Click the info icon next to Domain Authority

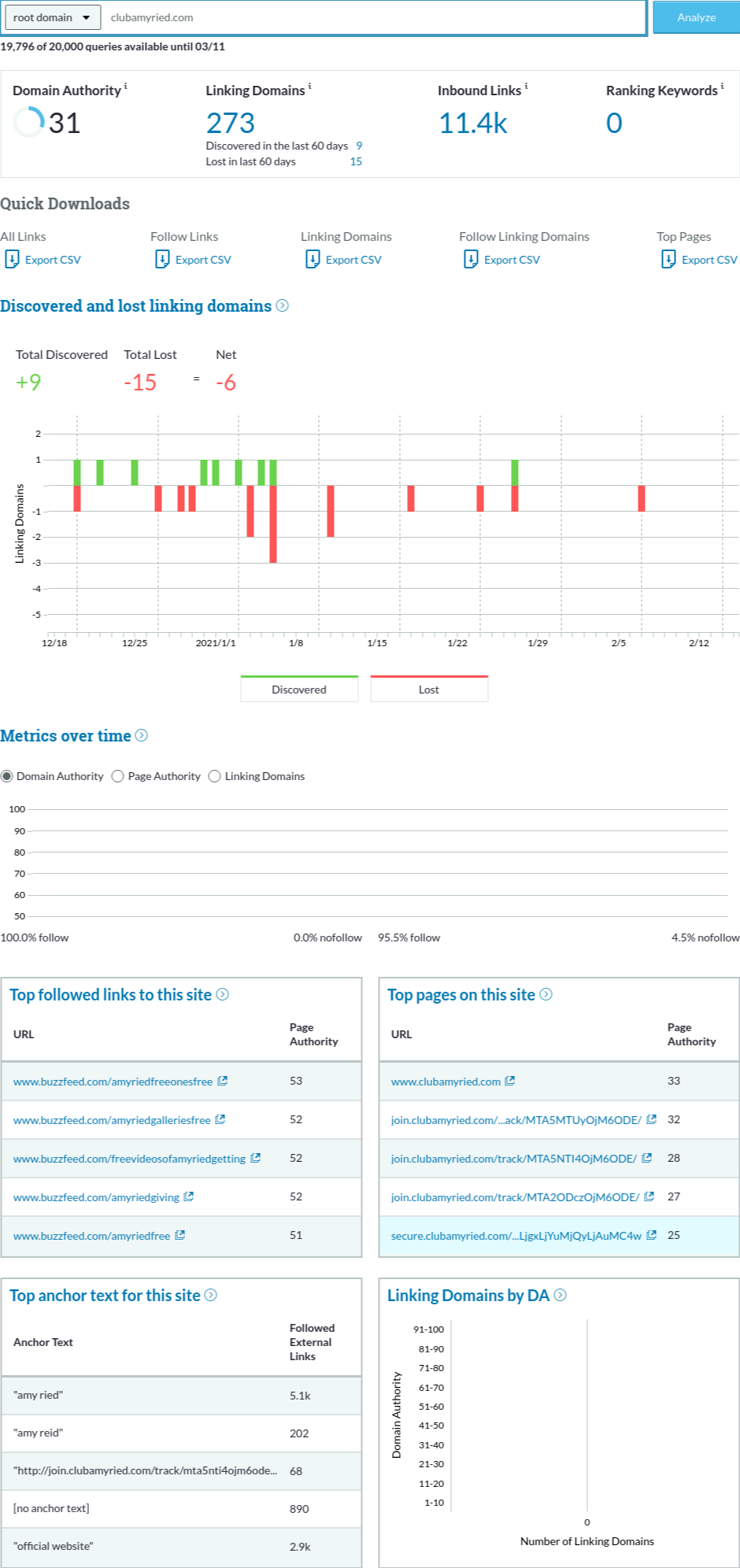(126, 86)
